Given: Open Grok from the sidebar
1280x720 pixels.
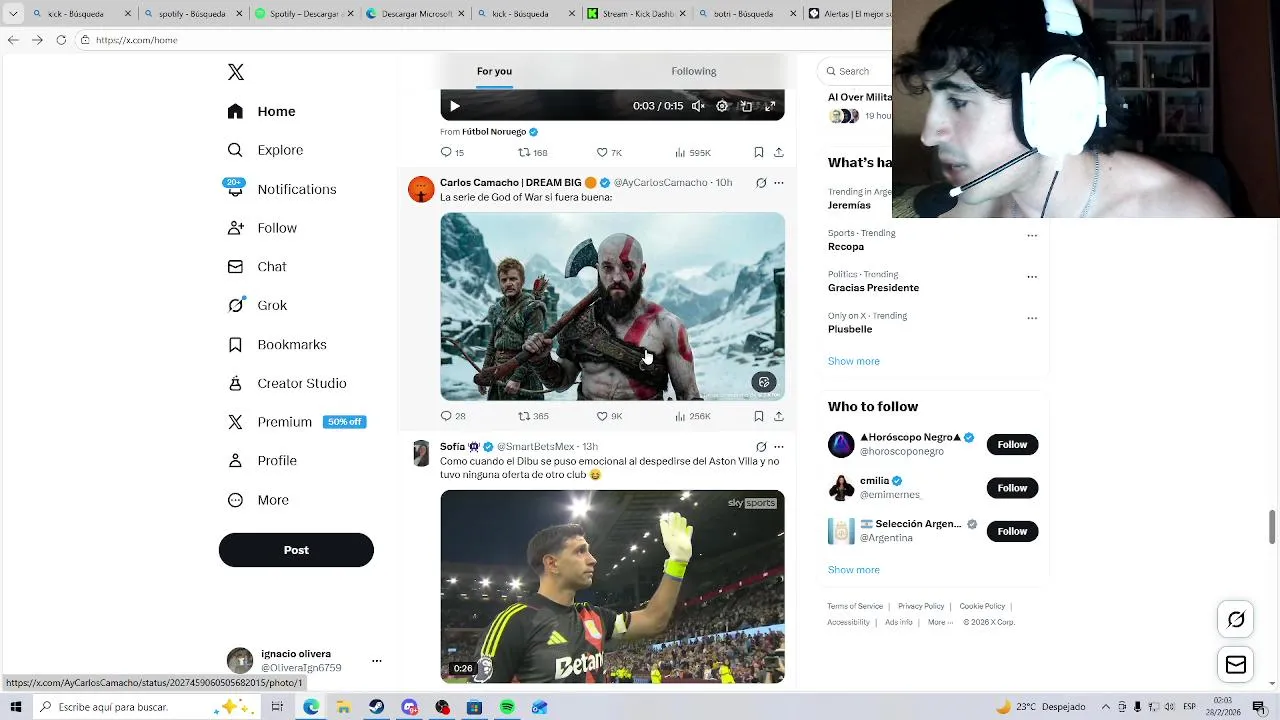Looking at the screenshot, I should pyautogui.click(x=258, y=305).
